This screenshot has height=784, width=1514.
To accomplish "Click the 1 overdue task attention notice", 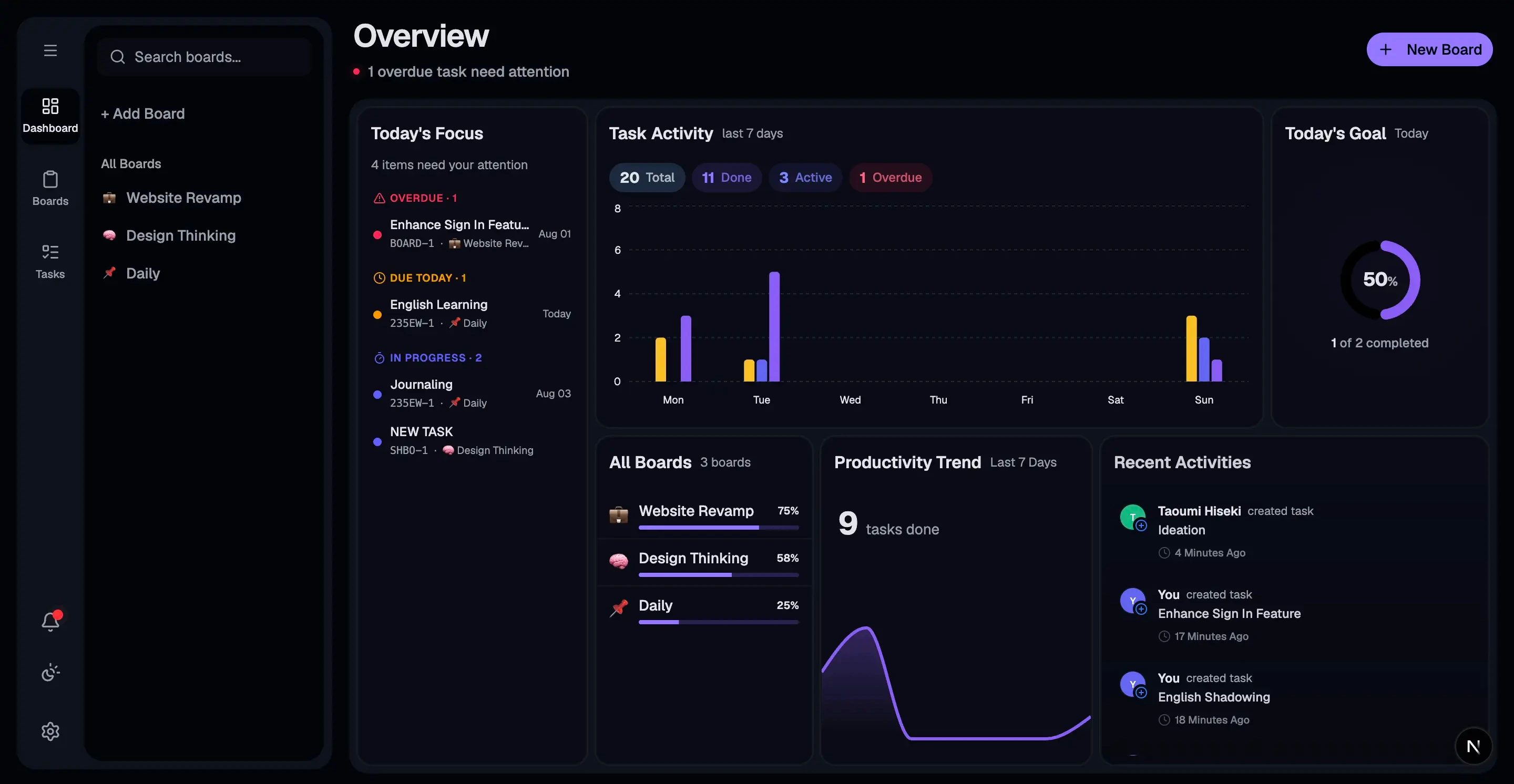I will pyautogui.click(x=462, y=71).
